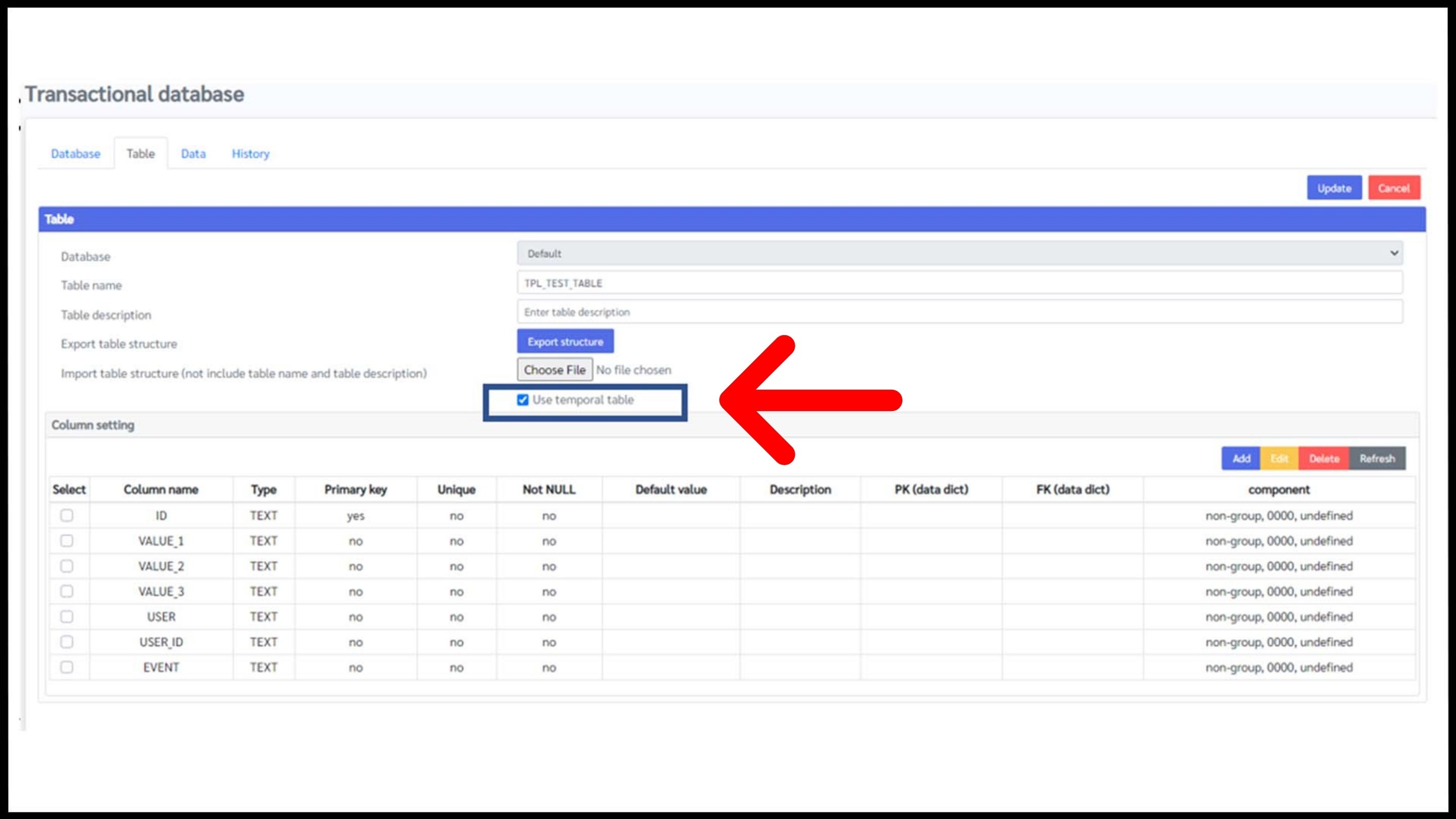Click the Description column header

(800, 489)
